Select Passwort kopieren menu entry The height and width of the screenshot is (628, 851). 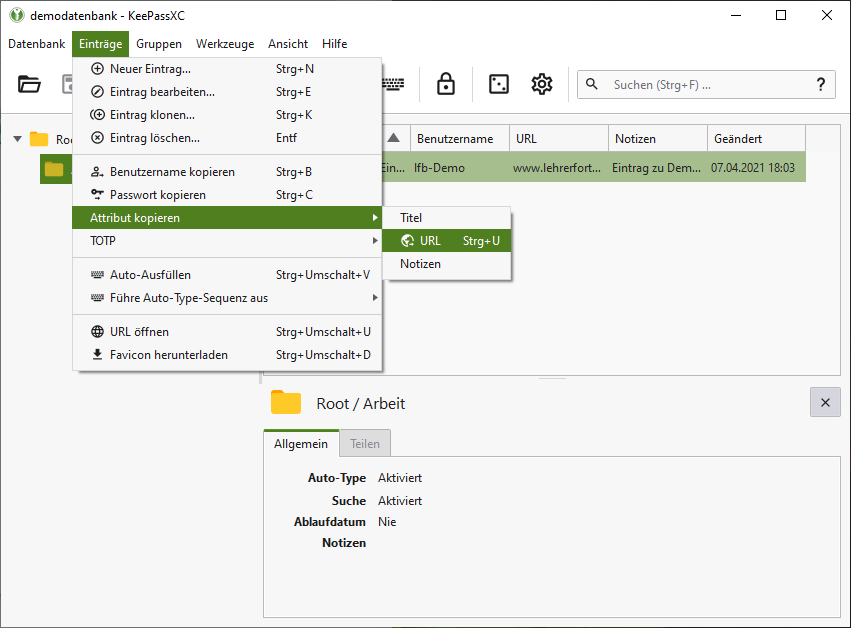[x=157, y=195]
